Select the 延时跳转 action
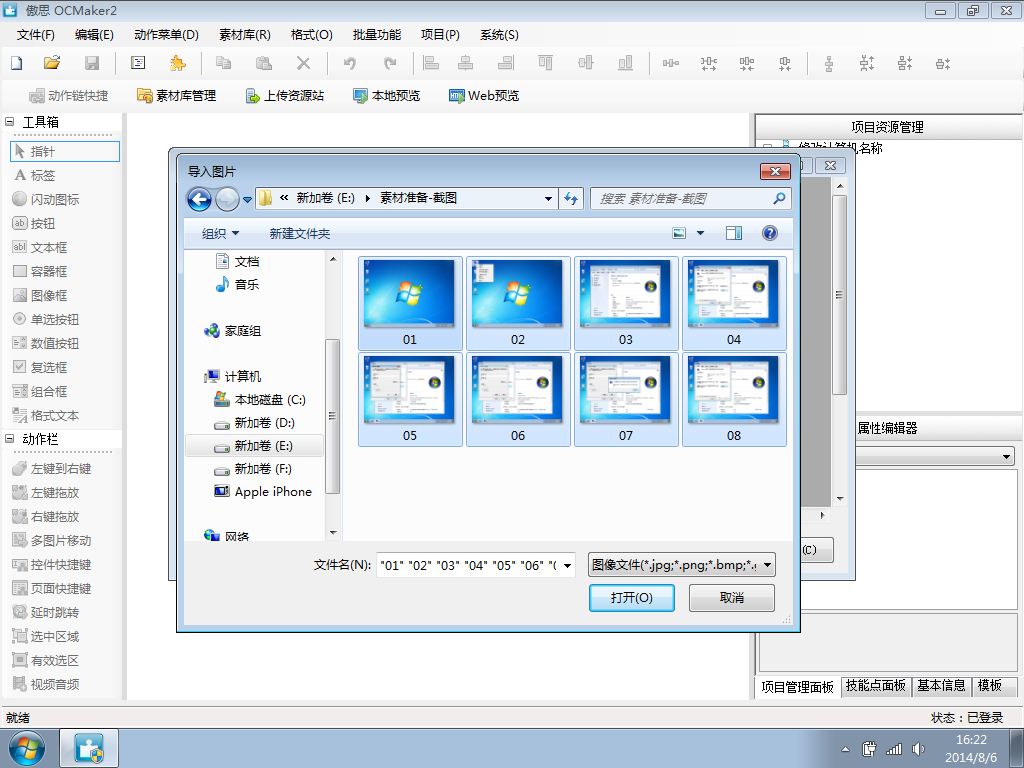 tap(46, 613)
